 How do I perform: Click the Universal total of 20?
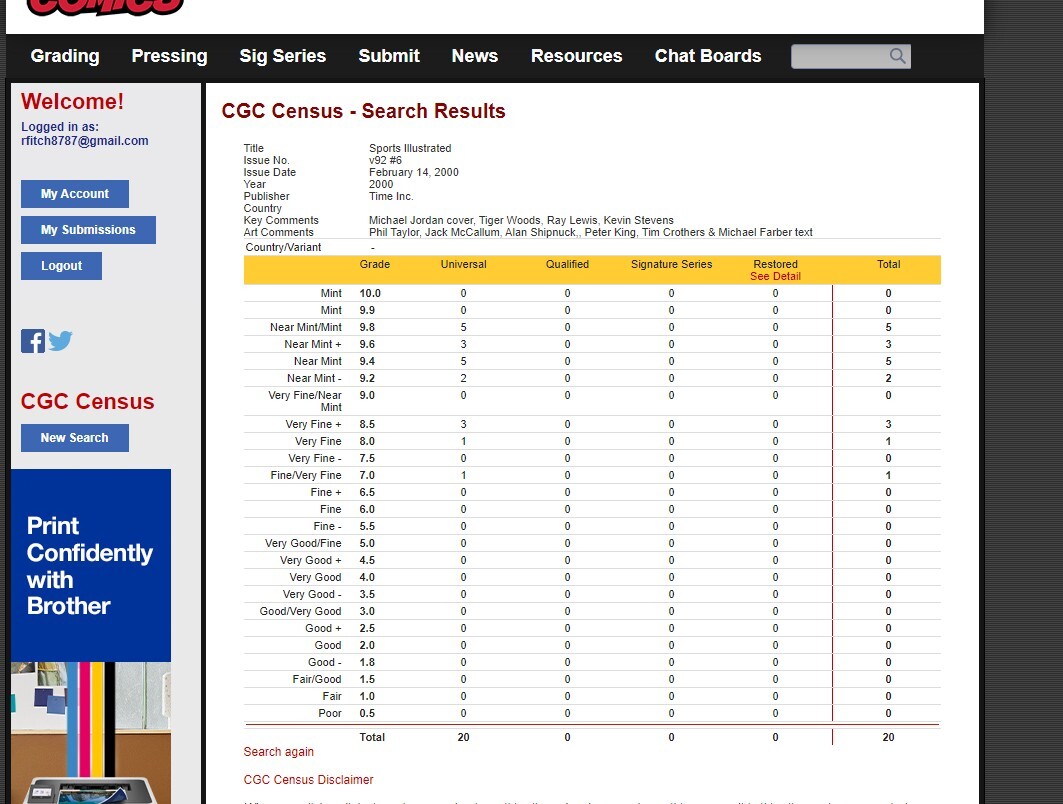click(x=464, y=738)
